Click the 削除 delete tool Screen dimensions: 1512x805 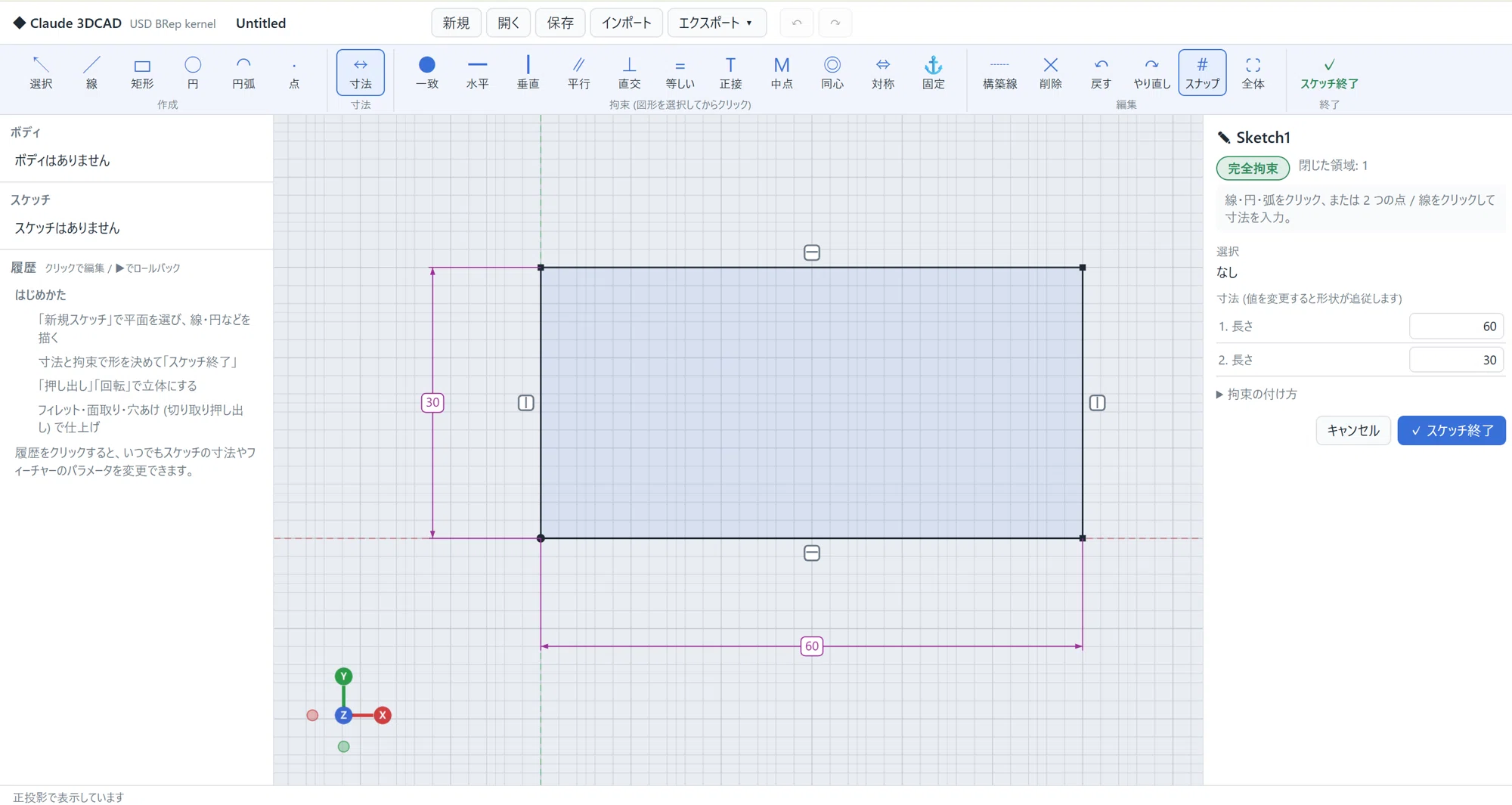(x=1051, y=73)
